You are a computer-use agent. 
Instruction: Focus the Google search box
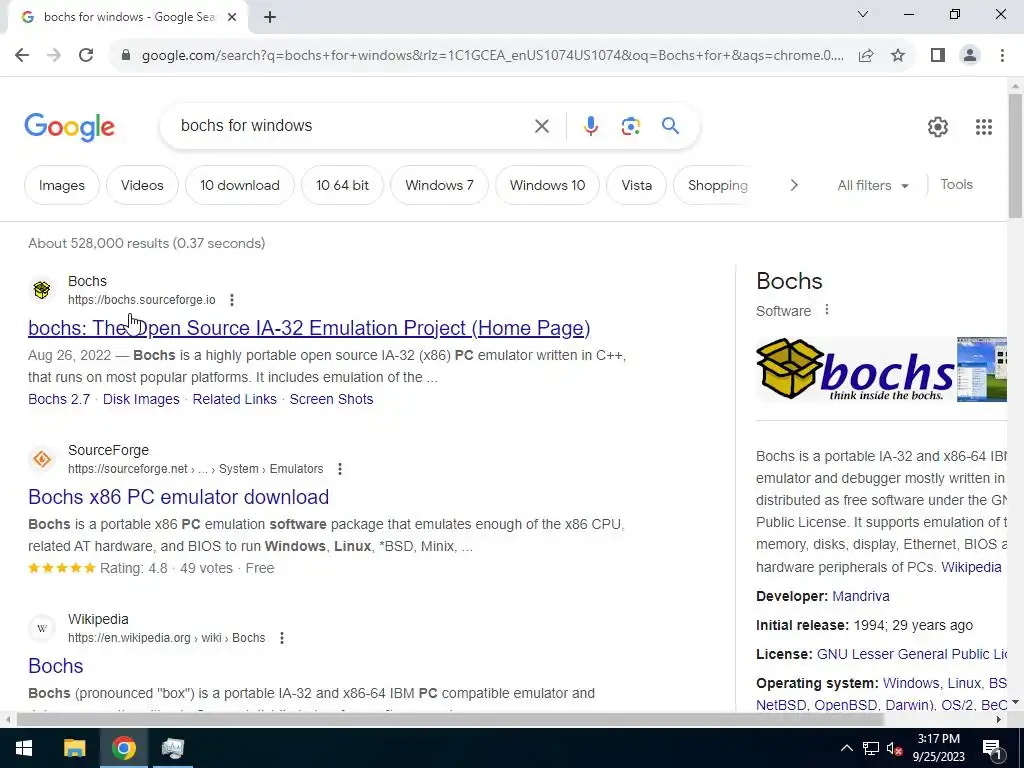pos(353,125)
